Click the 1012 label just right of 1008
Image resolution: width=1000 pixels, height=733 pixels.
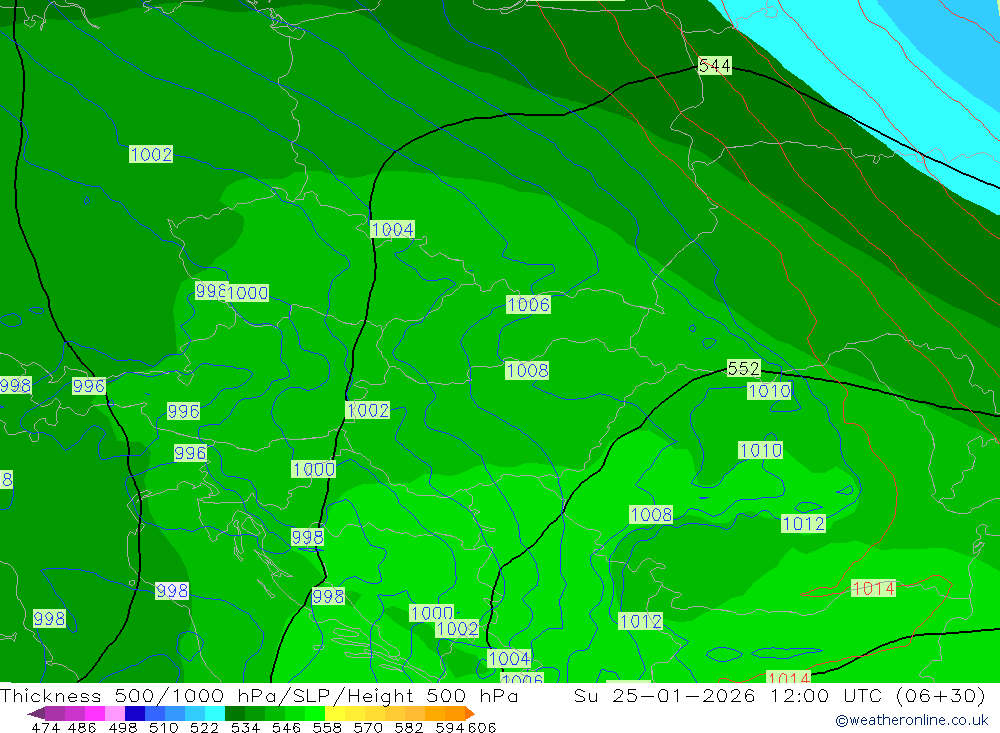804,524
